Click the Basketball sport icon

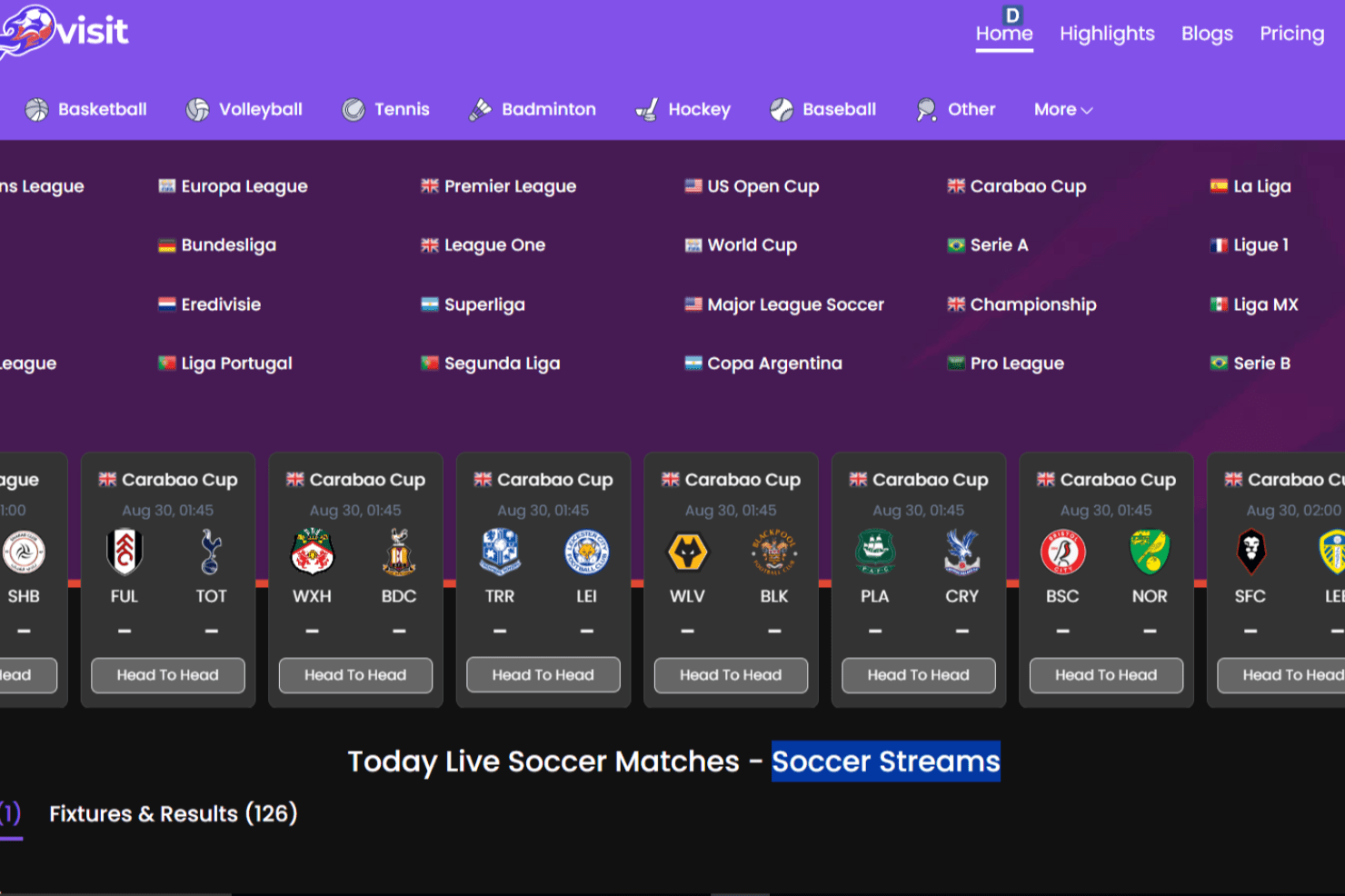pyautogui.click(x=36, y=110)
